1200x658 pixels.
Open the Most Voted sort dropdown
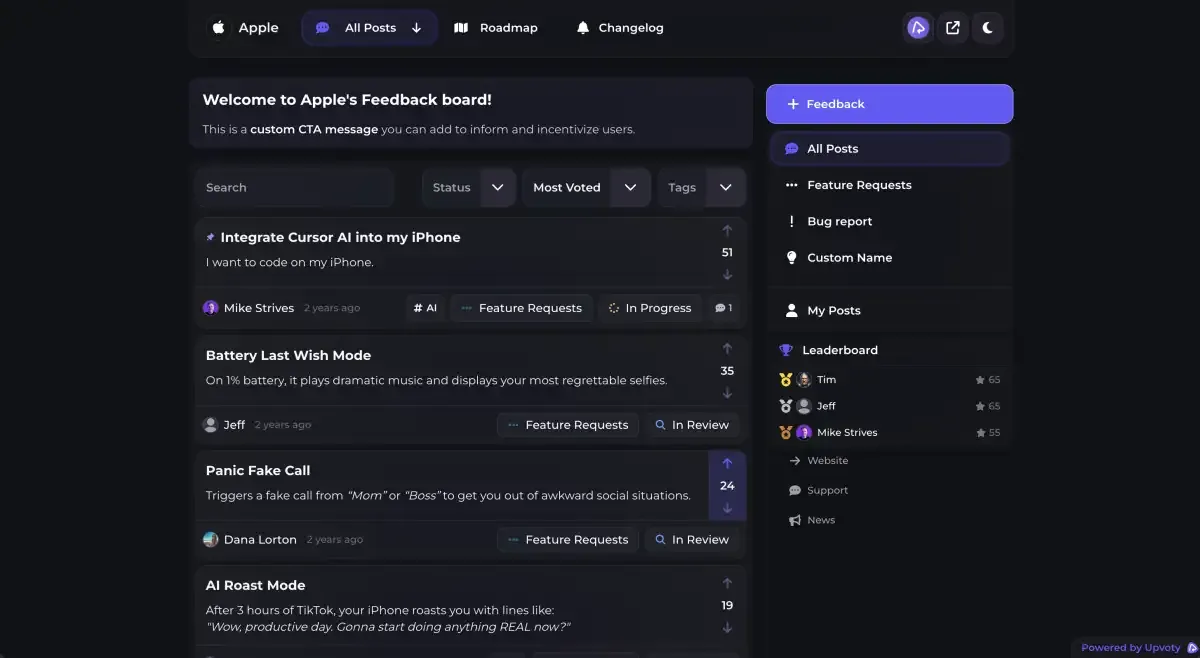coord(586,188)
